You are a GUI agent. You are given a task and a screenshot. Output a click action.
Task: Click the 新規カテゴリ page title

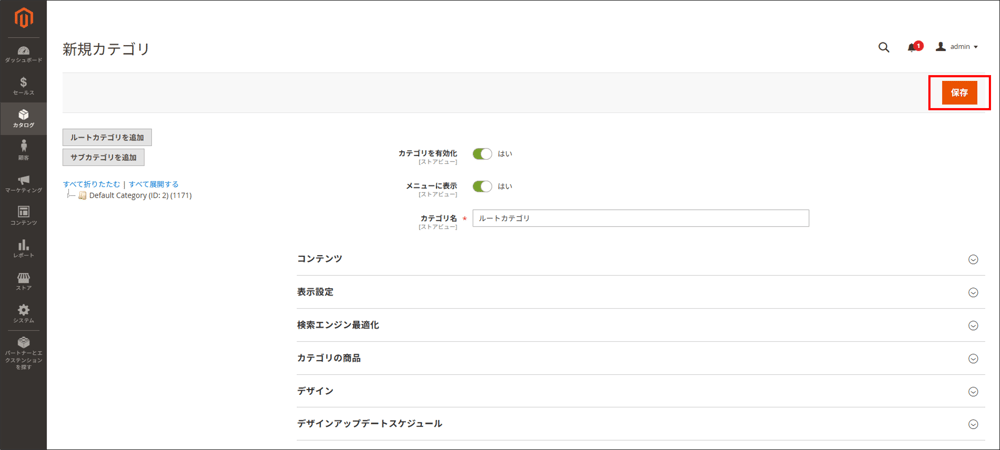(x=106, y=49)
